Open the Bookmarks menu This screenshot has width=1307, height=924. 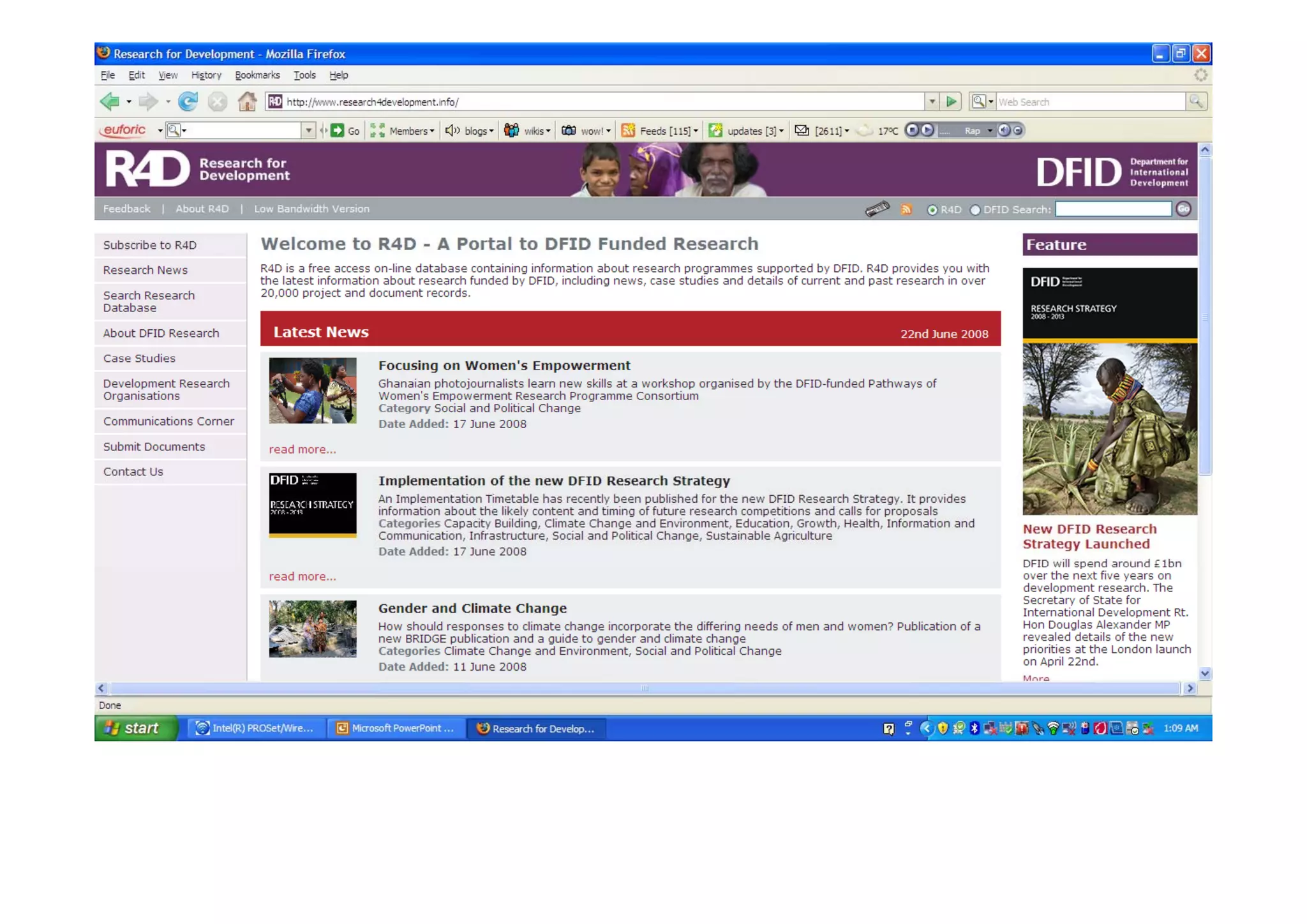point(257,75)
